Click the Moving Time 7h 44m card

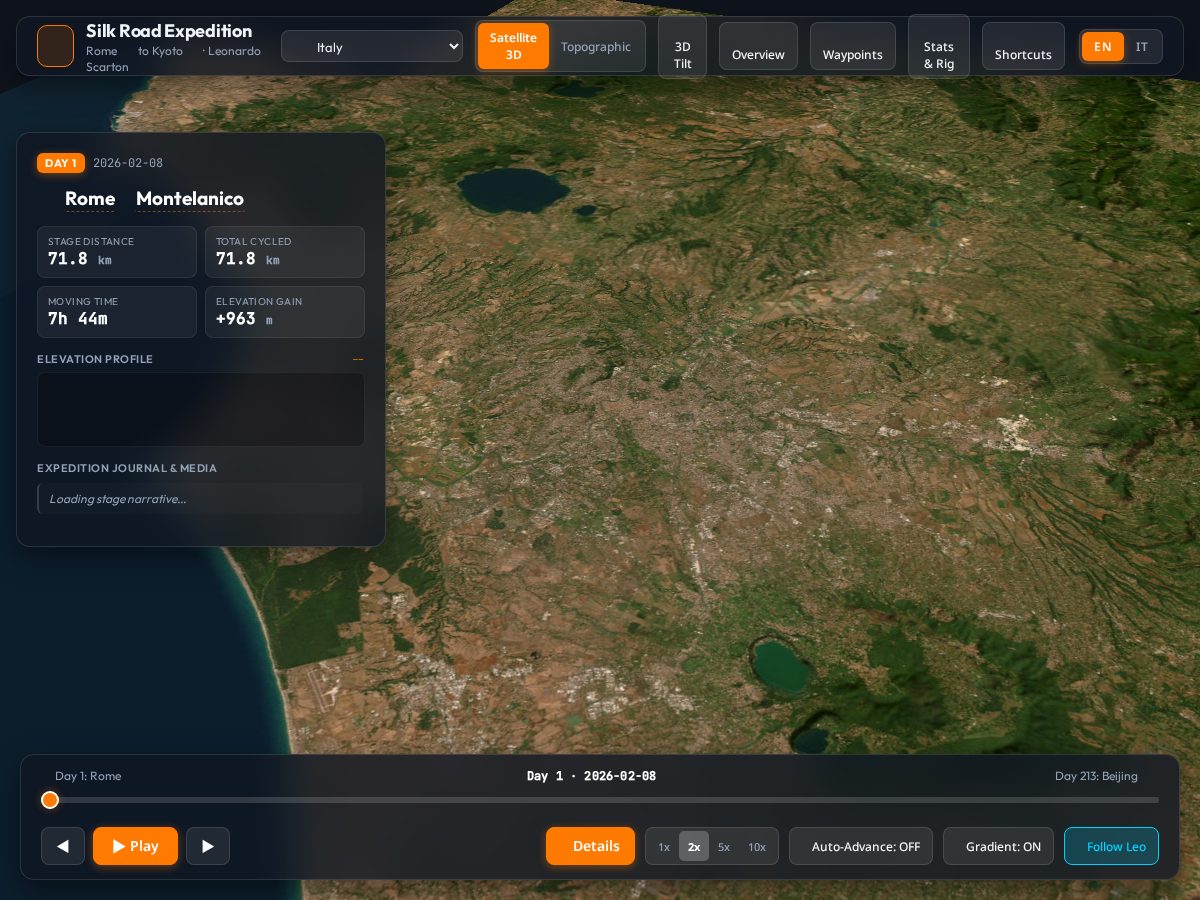[117, 312]
